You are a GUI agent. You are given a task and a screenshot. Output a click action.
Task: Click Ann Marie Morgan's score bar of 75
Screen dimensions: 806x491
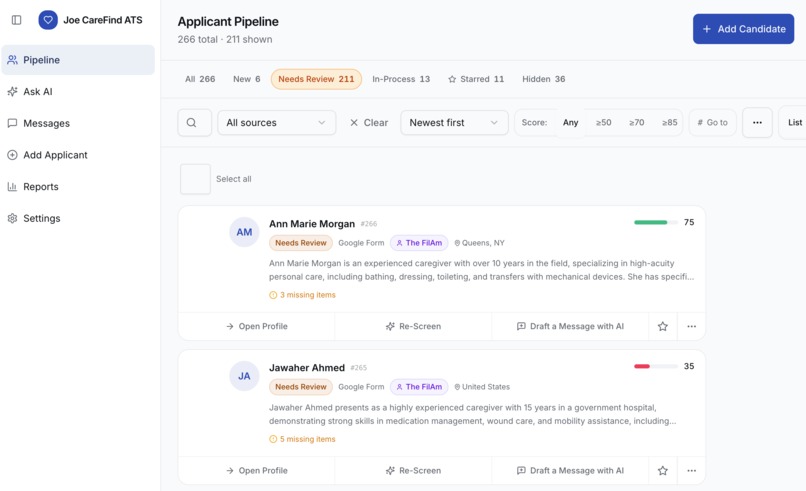[x=655, y=223]
